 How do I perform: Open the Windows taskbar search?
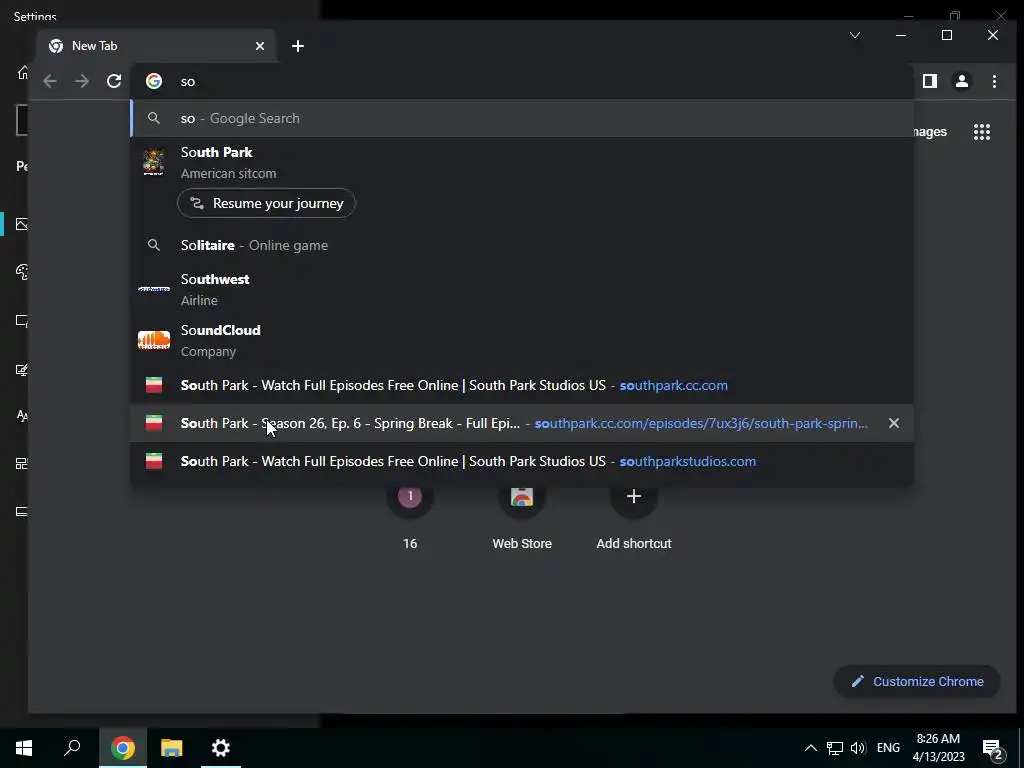72,748
